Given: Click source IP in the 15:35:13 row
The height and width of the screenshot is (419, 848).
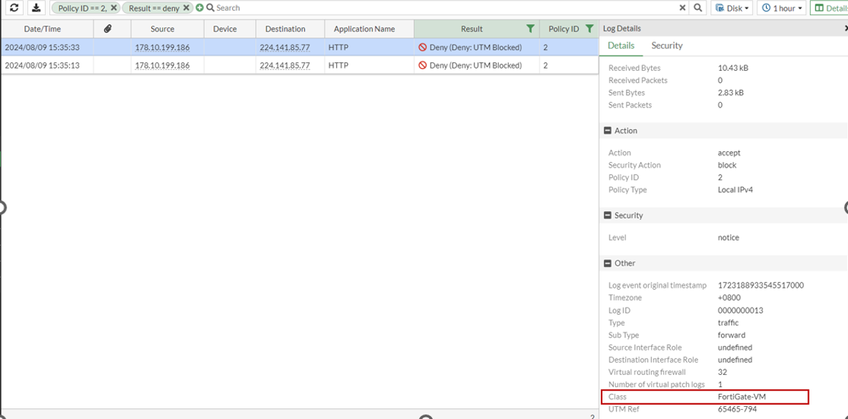Looking at the screenshot, I should coord(162,65).
